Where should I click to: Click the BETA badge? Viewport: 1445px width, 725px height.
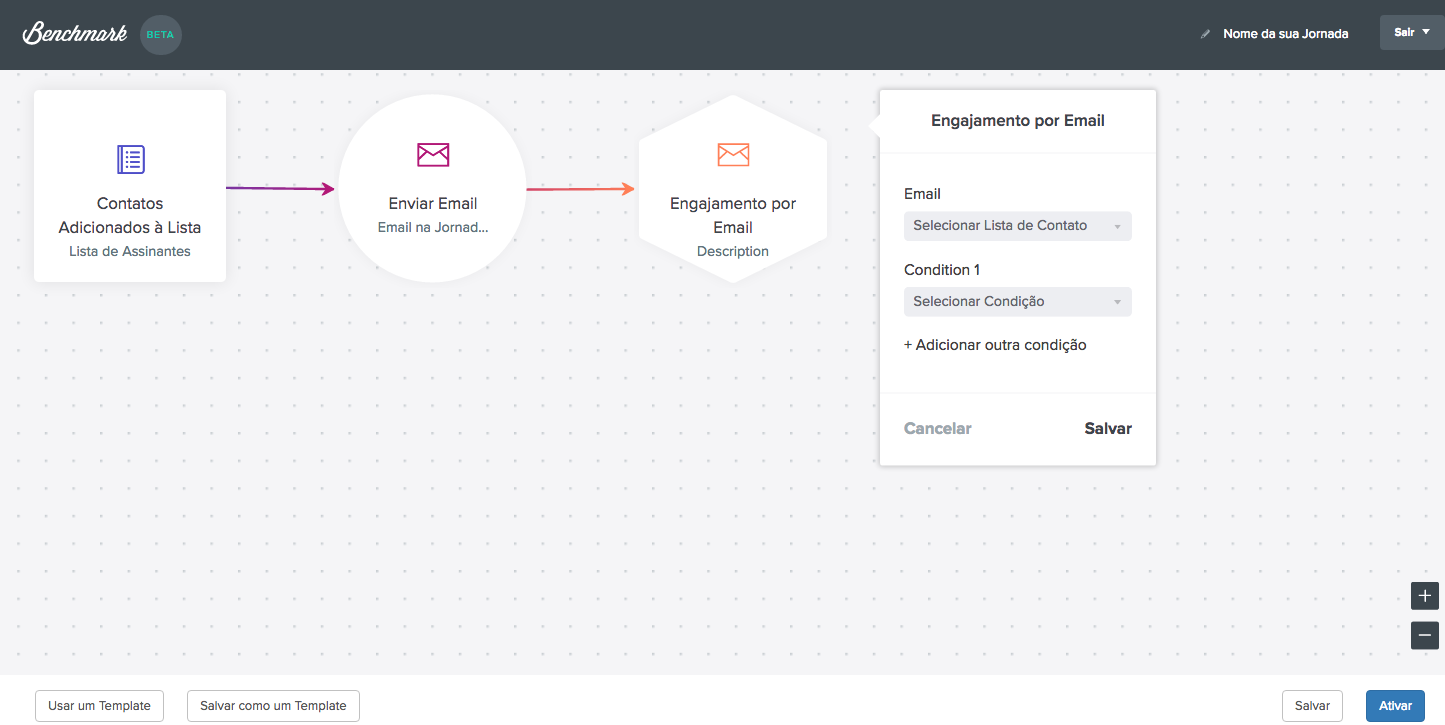(161, 34)
